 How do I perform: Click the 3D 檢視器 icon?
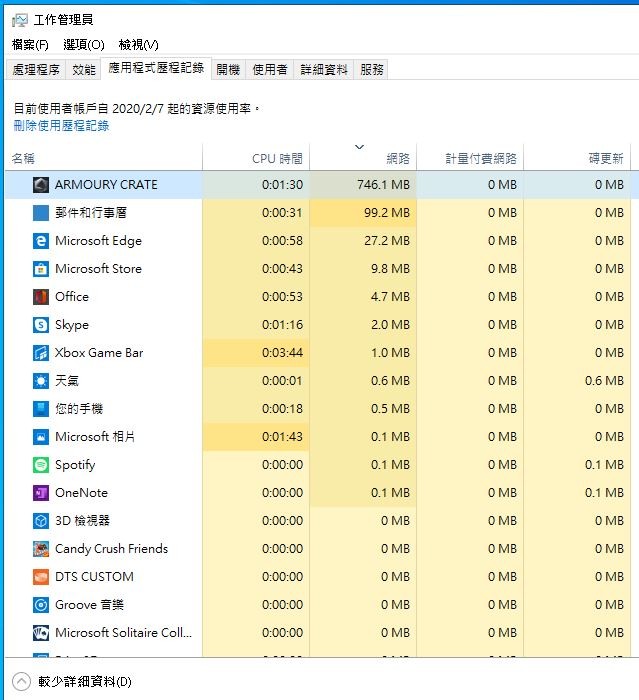41,521
